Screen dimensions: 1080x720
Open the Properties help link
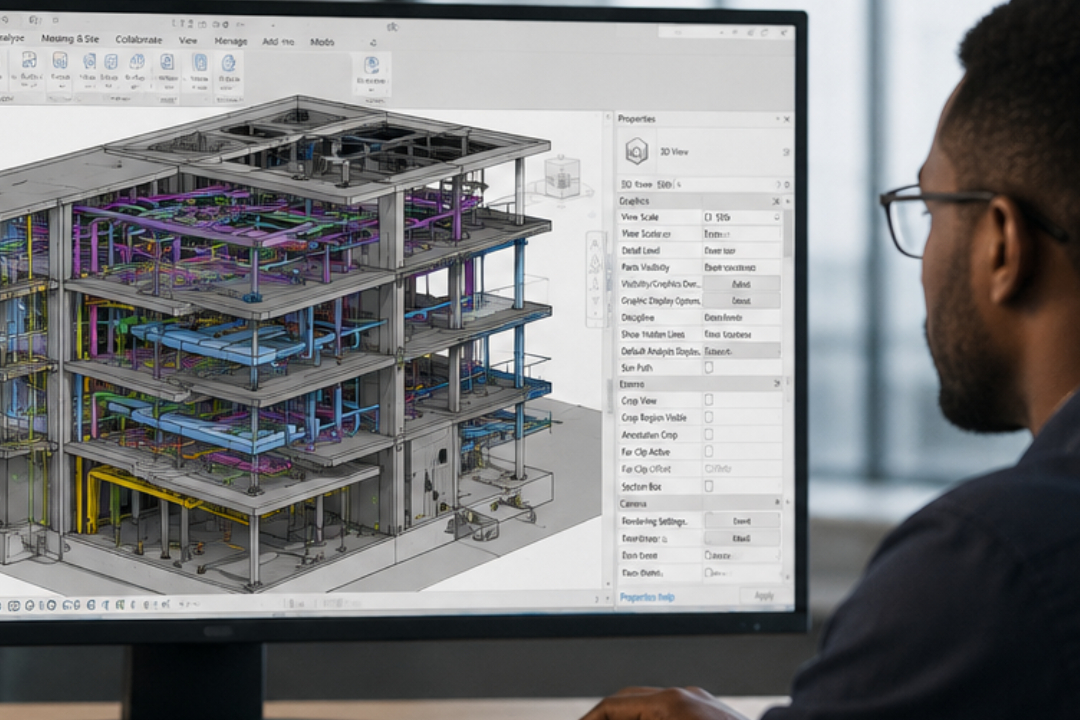(x=647, y=597)
